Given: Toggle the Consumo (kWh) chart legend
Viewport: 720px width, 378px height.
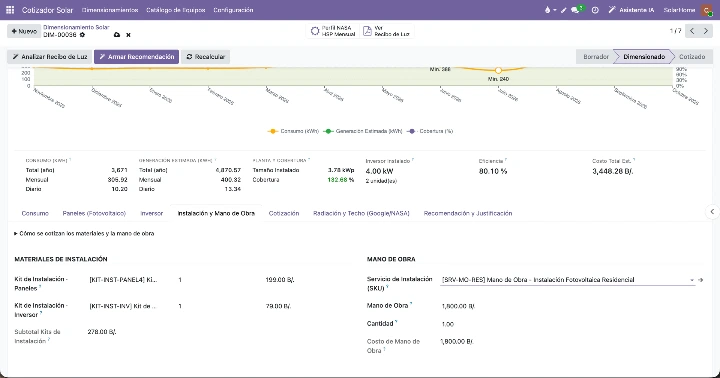Looking at the screenshot, I should pos(293,131).
